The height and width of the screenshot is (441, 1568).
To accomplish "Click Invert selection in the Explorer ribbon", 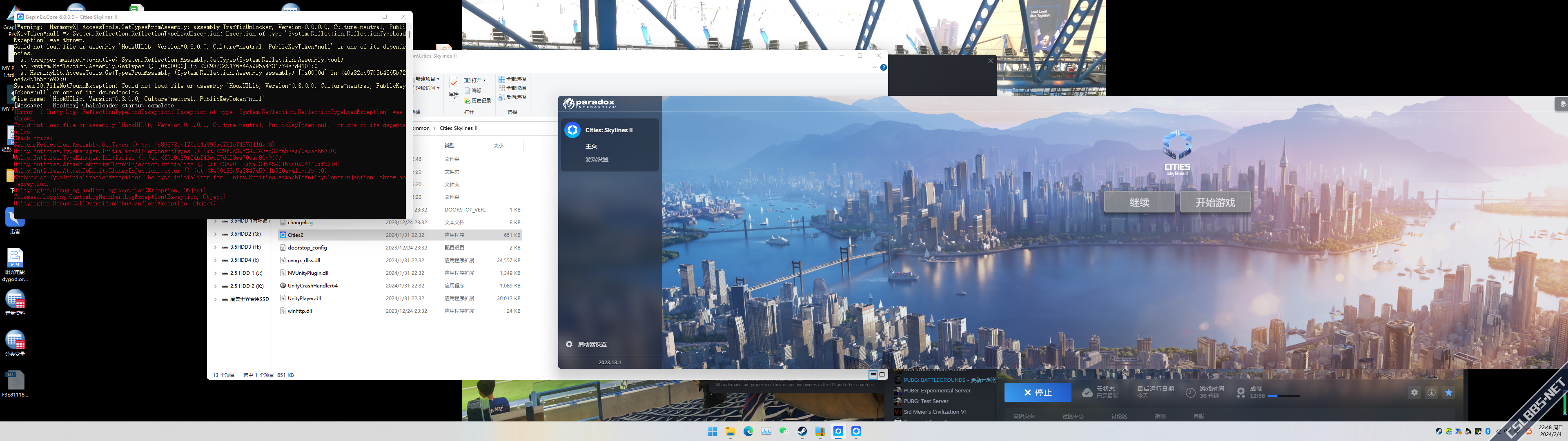I will point(512,98).
